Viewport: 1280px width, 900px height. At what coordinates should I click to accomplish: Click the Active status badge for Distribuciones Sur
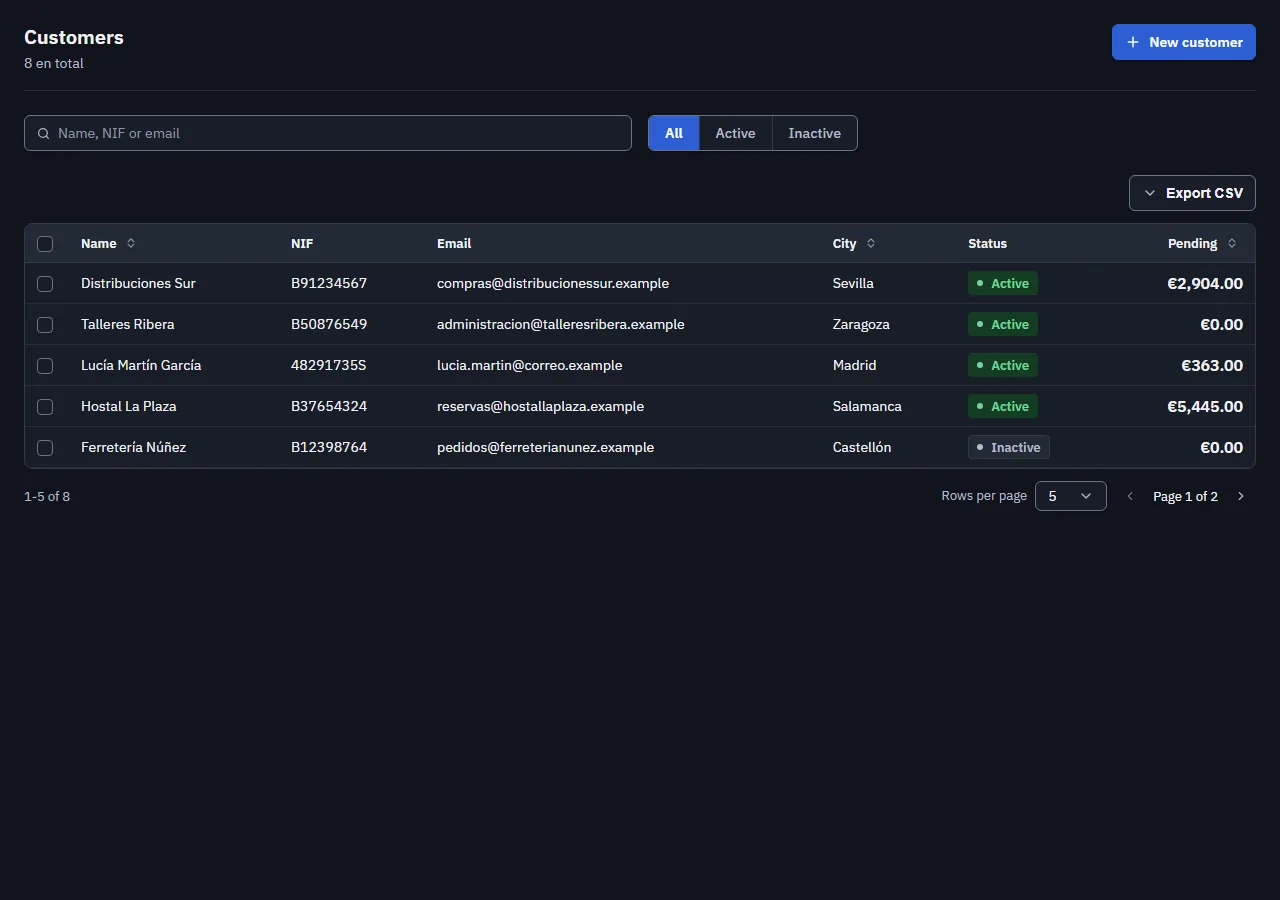(1003, 284)
